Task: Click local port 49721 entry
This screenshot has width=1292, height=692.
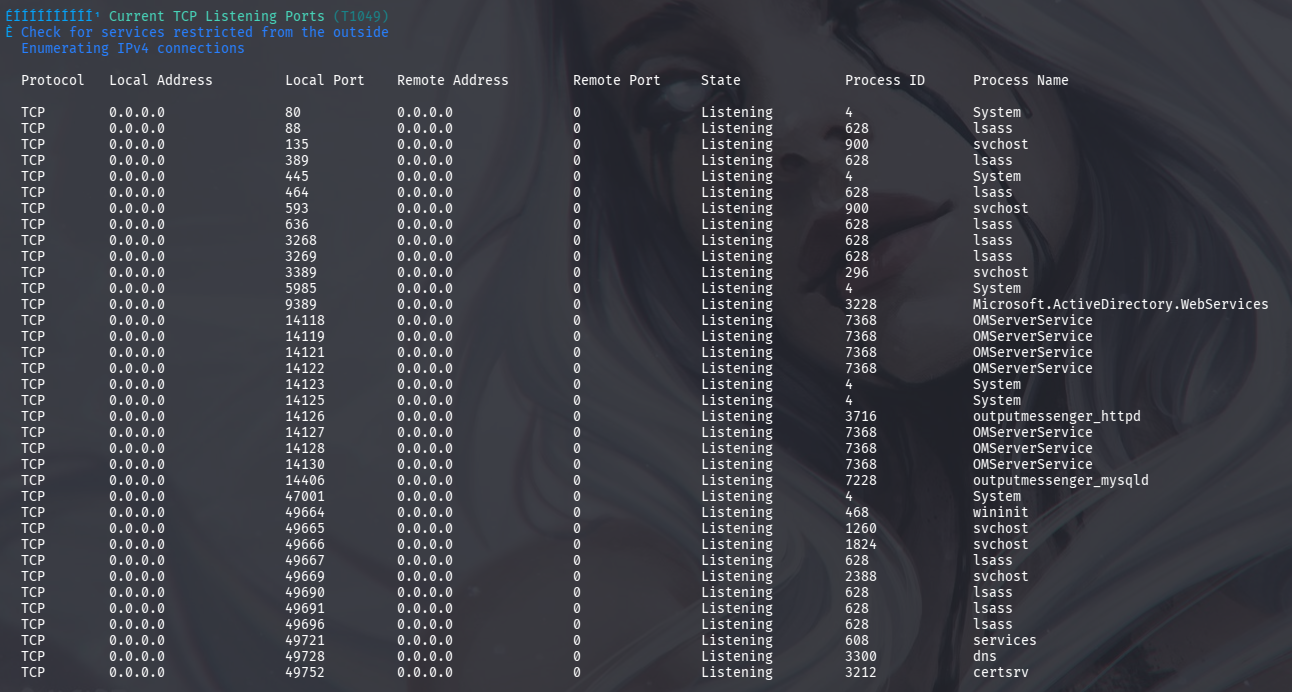Action: (305, 640)
